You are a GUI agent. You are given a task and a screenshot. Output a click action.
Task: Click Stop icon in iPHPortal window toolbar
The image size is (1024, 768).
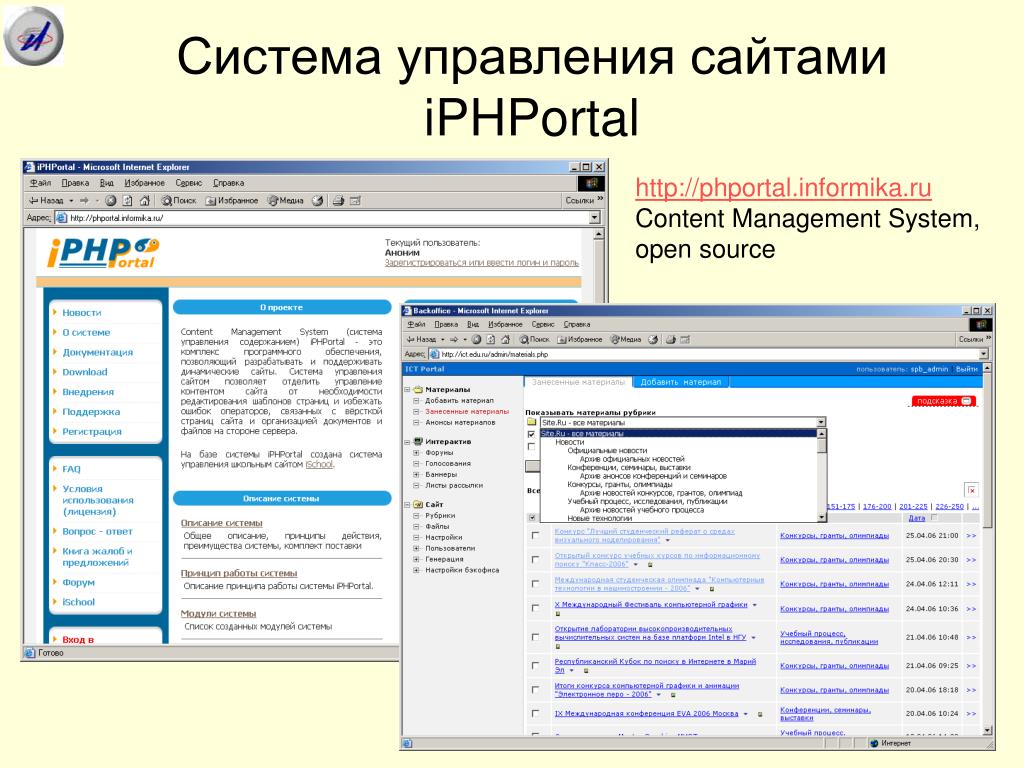(x=110, y=200)
